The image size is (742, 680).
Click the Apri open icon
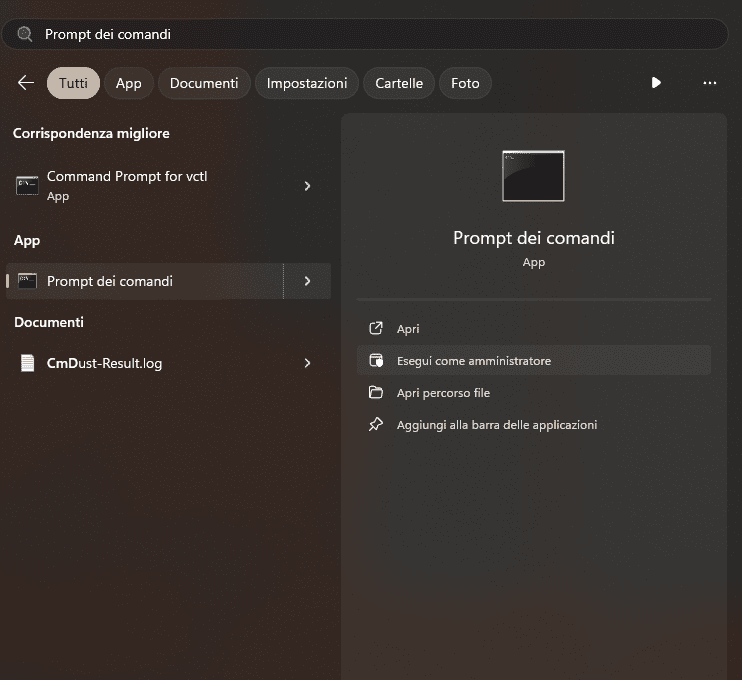pos(376,328)
